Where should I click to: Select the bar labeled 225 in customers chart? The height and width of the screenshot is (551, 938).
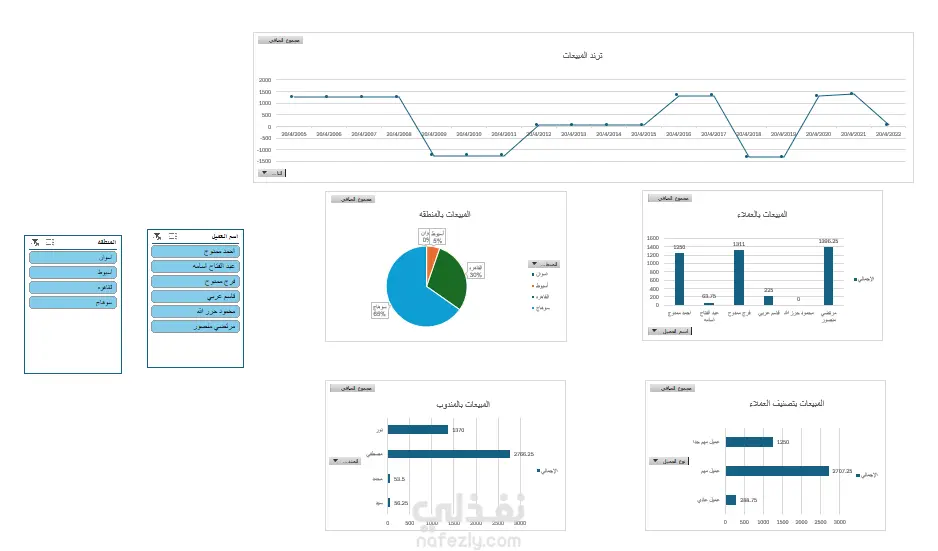(x=768, y=300)
